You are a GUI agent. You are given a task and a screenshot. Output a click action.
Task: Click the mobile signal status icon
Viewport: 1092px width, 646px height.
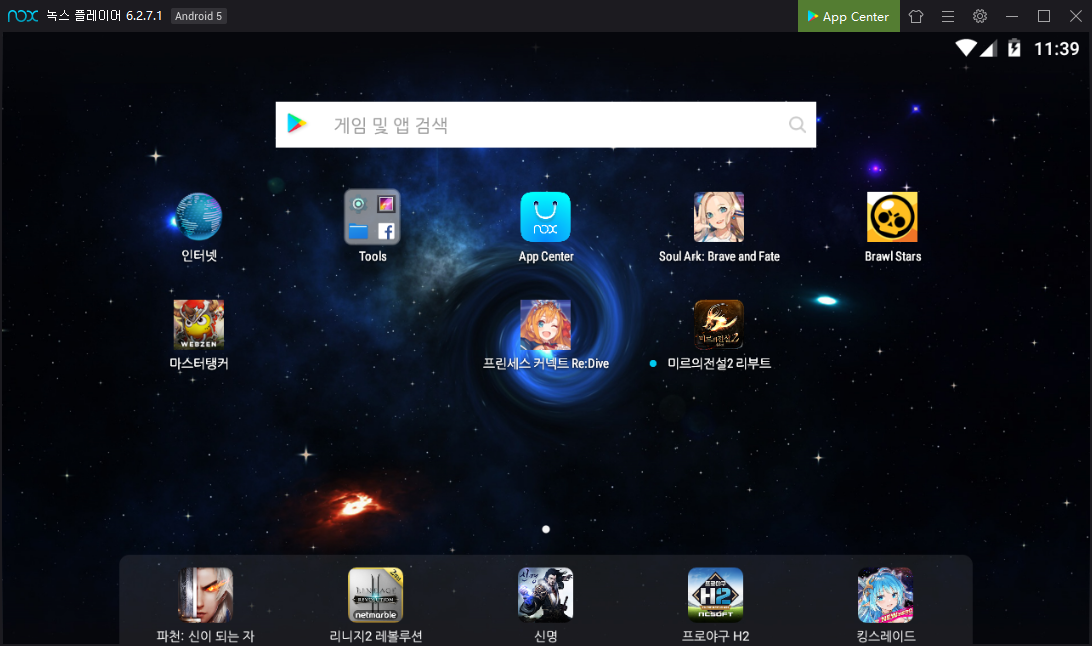989,48
